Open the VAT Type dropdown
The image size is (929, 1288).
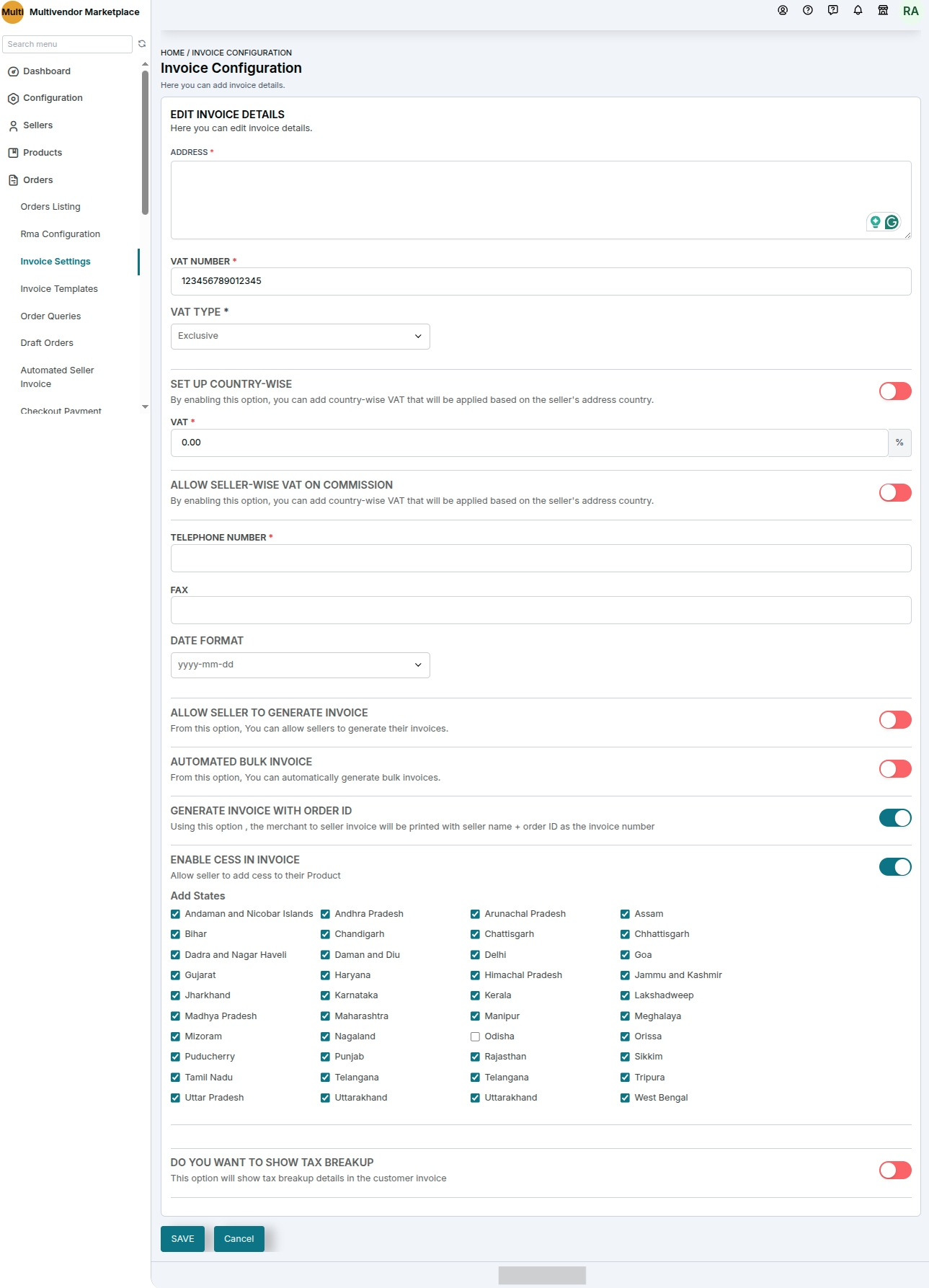(x=300, y=337)
